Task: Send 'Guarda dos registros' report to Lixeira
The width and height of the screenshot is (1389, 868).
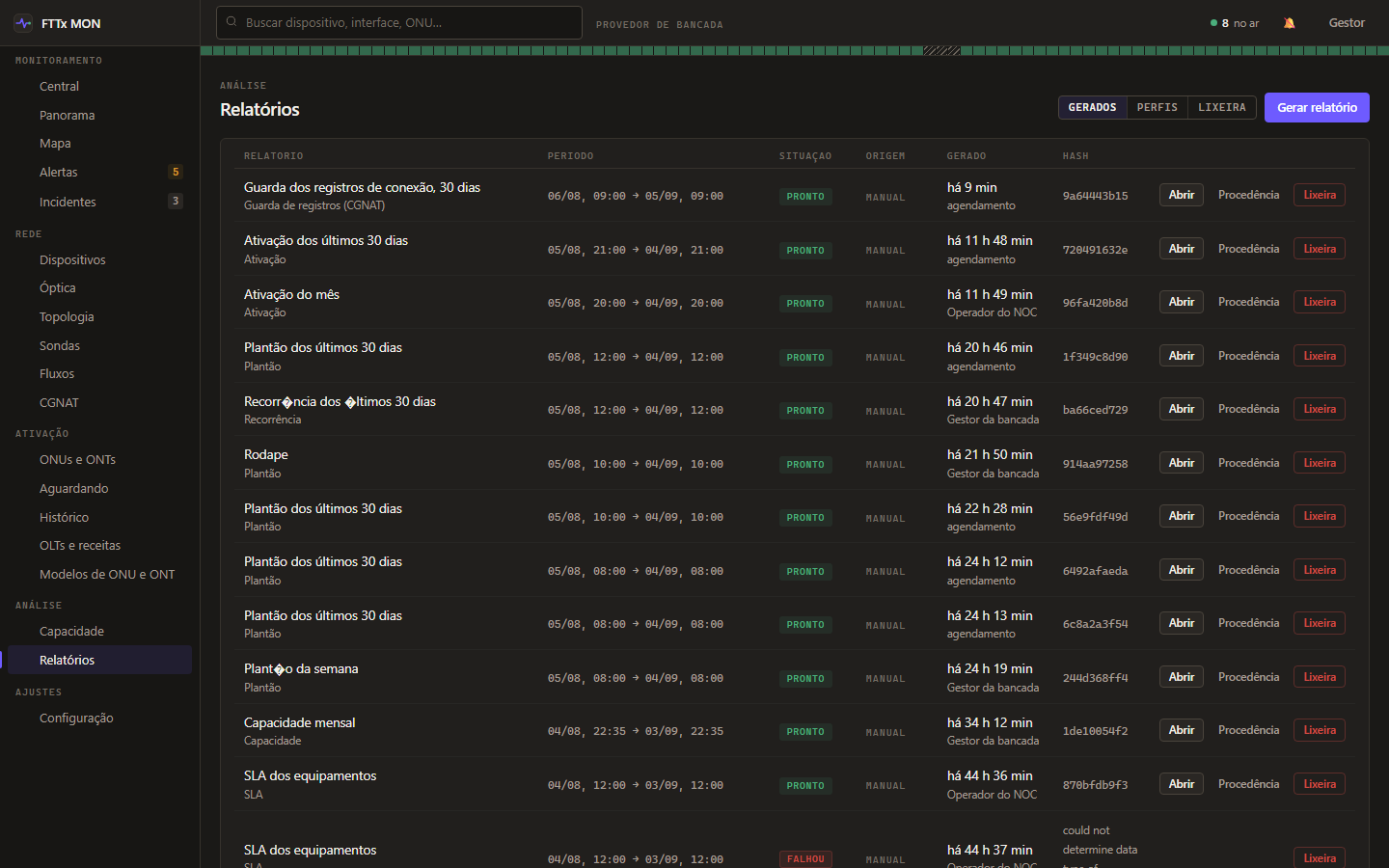Action: point(1320,195)
